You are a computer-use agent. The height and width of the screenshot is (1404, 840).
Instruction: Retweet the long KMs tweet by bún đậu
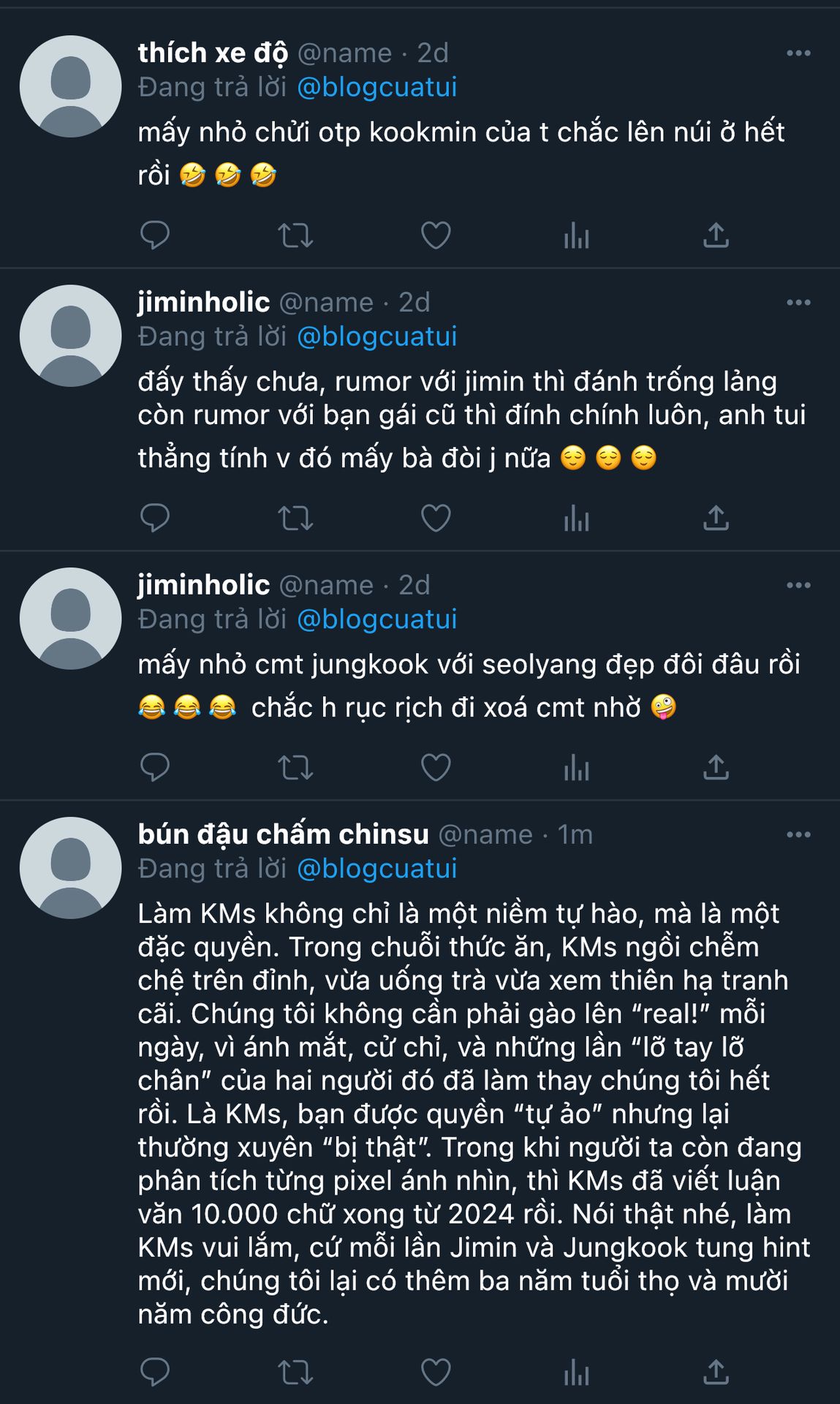(x=295, y=1373)
